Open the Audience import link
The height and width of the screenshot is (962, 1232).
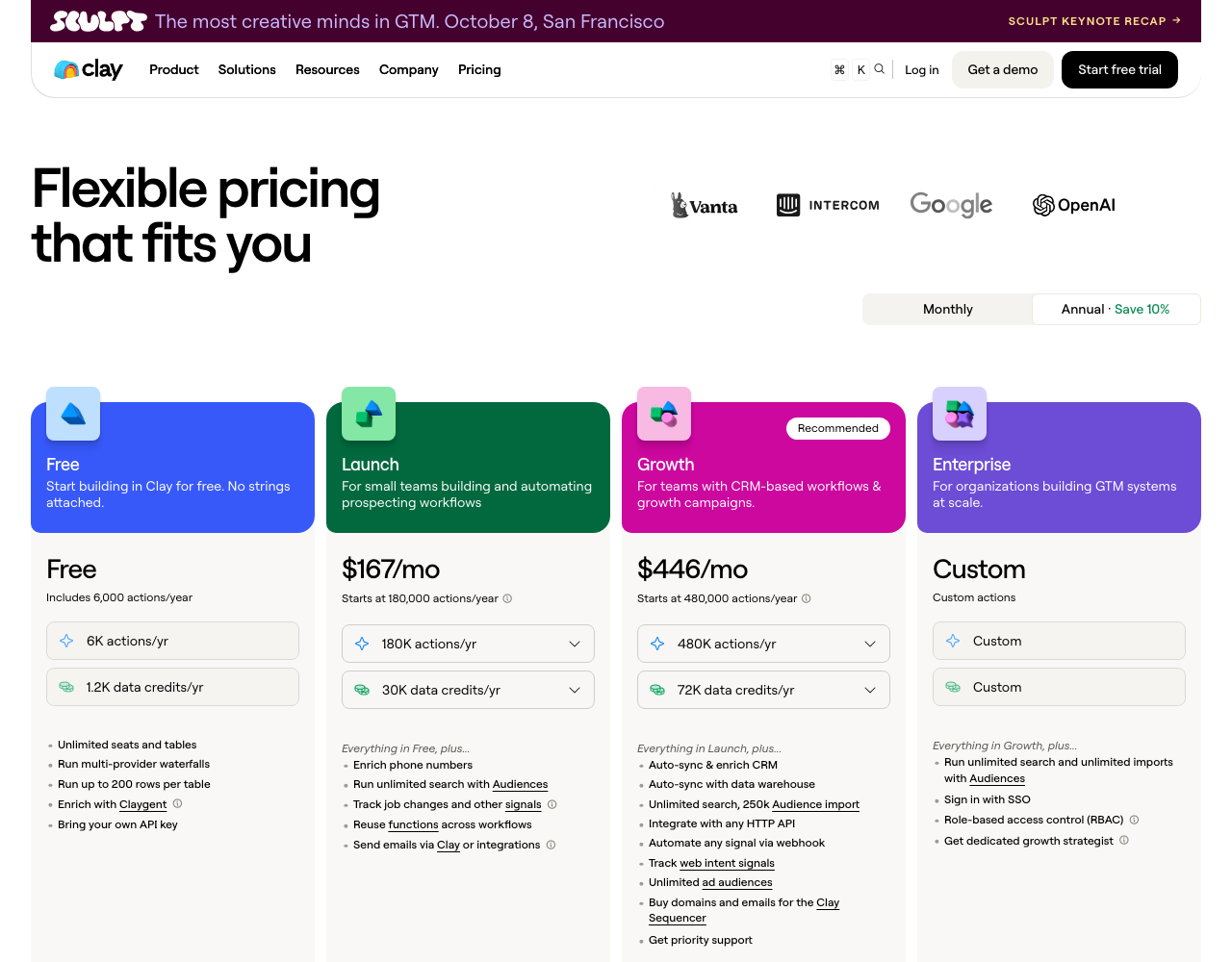click(815, 804)
